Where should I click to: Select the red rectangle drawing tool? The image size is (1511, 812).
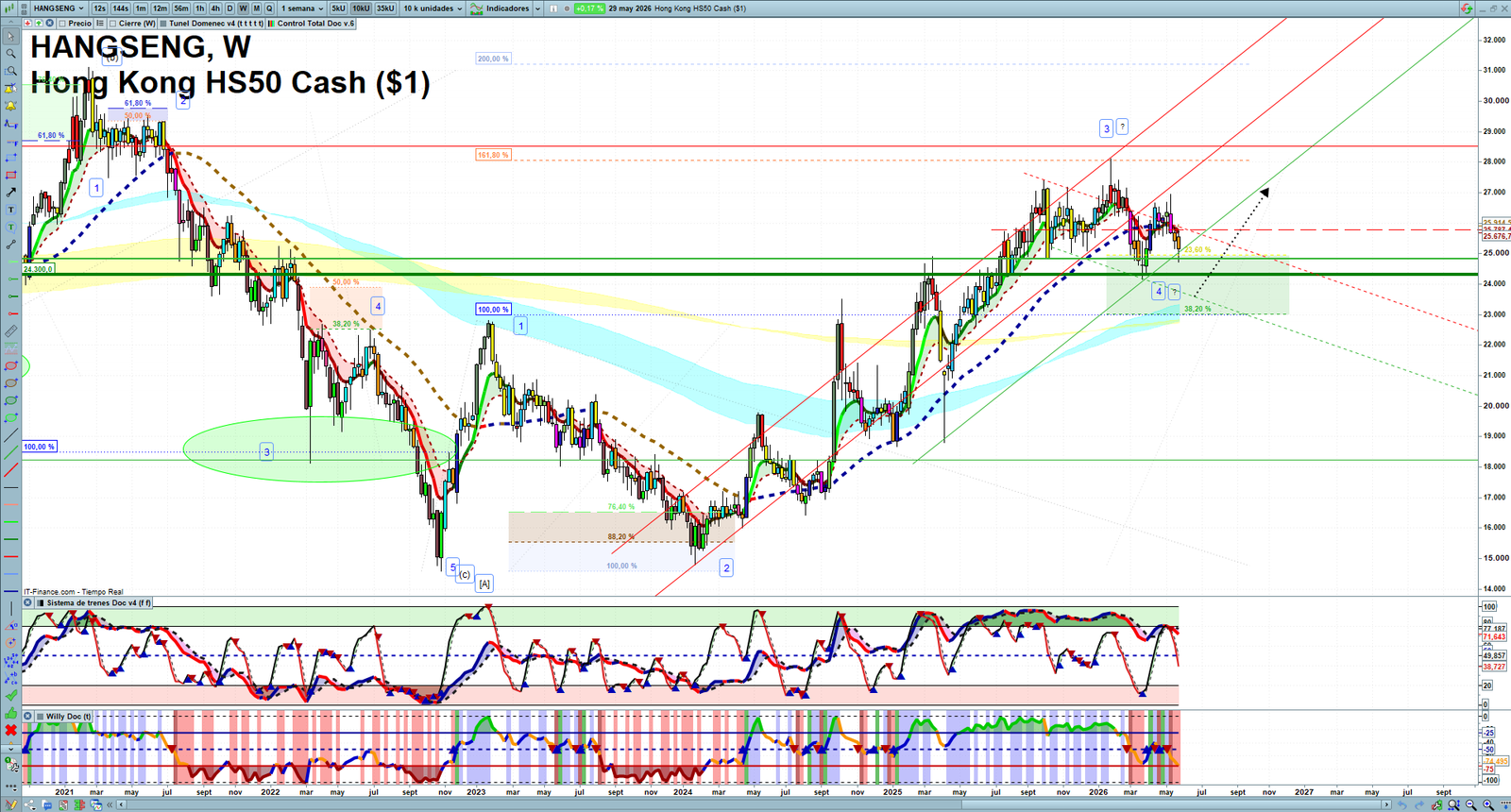point(11,175)
